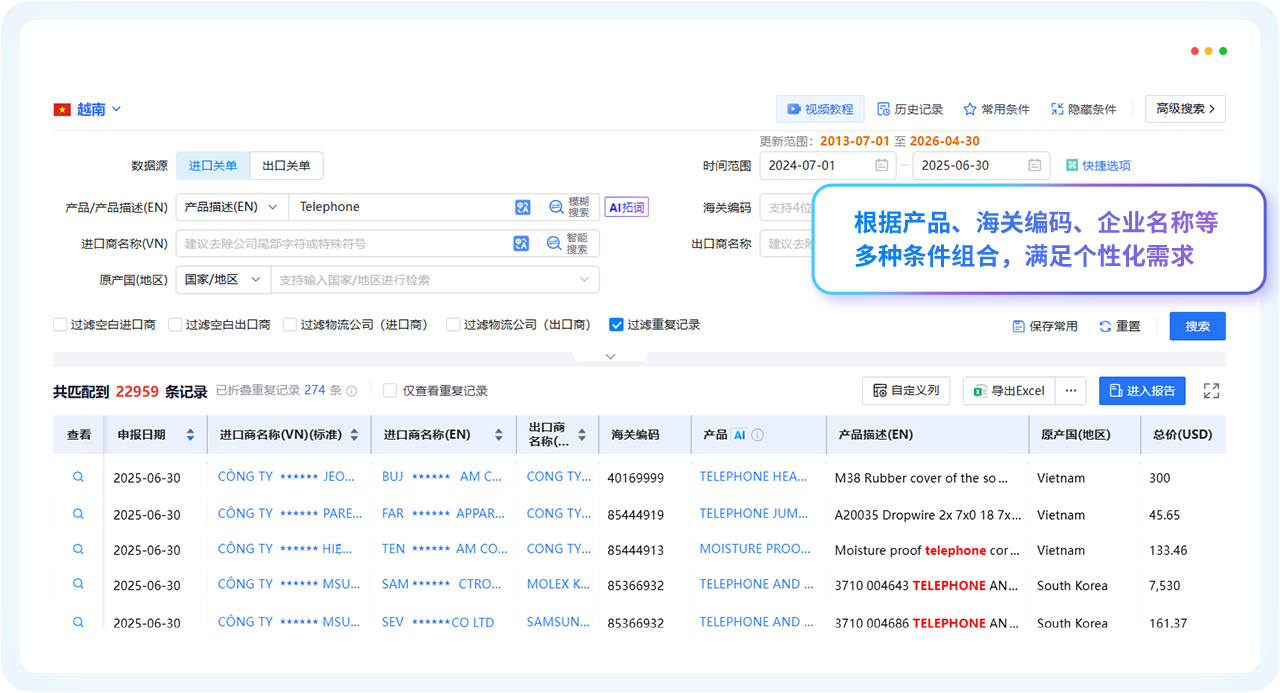Viewport: 1280px width, 693px height.
Task: Click the enter report button
Action: tap(1142, 391)
